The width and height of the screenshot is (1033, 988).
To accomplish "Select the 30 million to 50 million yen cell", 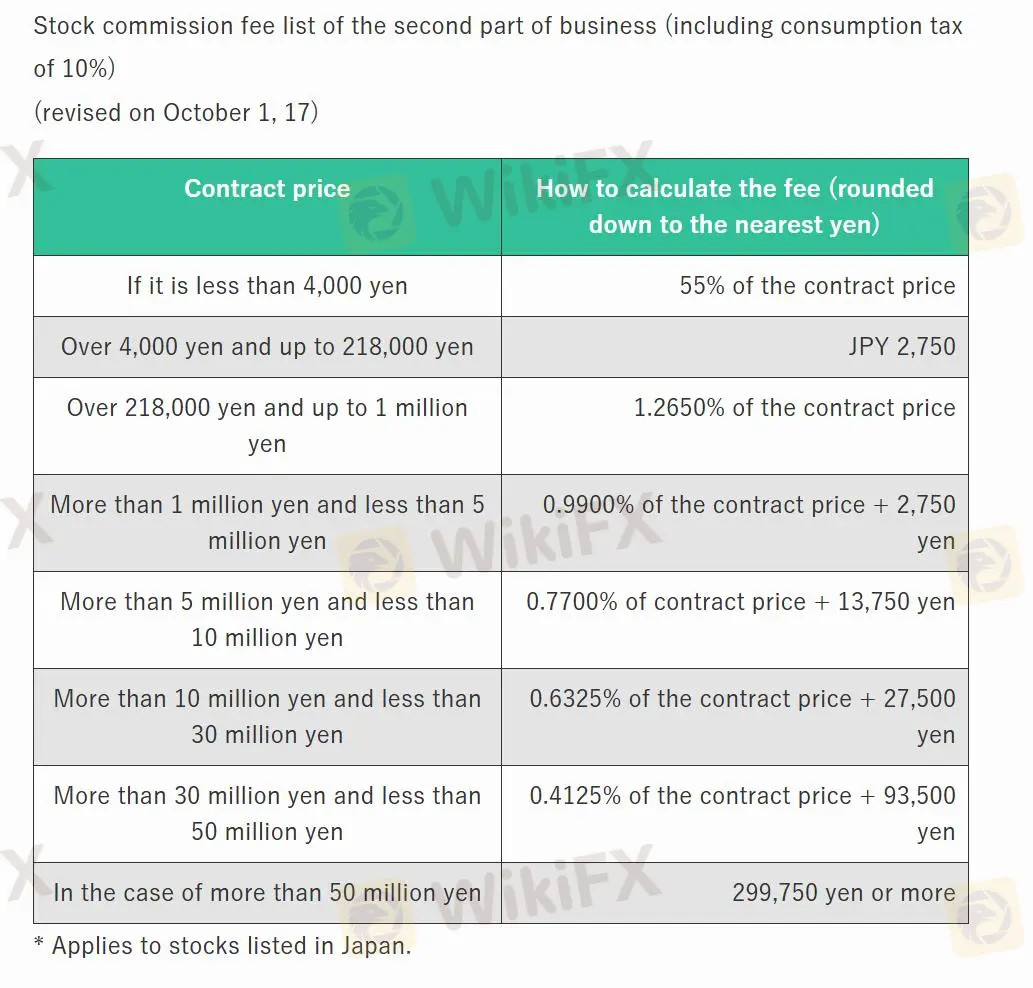I will tap(267, 814).
